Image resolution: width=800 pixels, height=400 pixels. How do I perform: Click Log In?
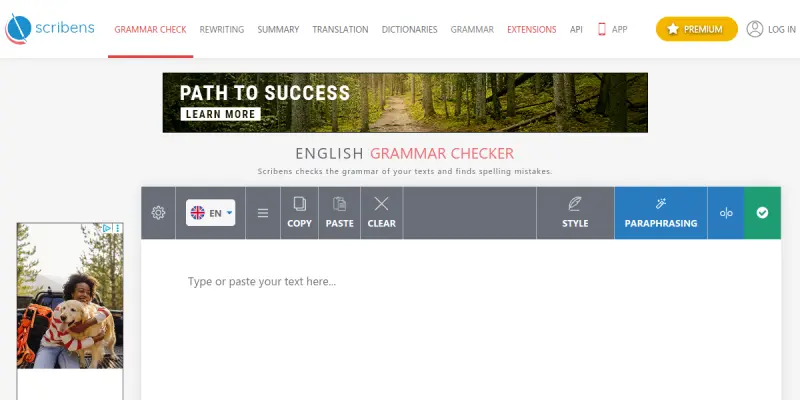point(782,30)
